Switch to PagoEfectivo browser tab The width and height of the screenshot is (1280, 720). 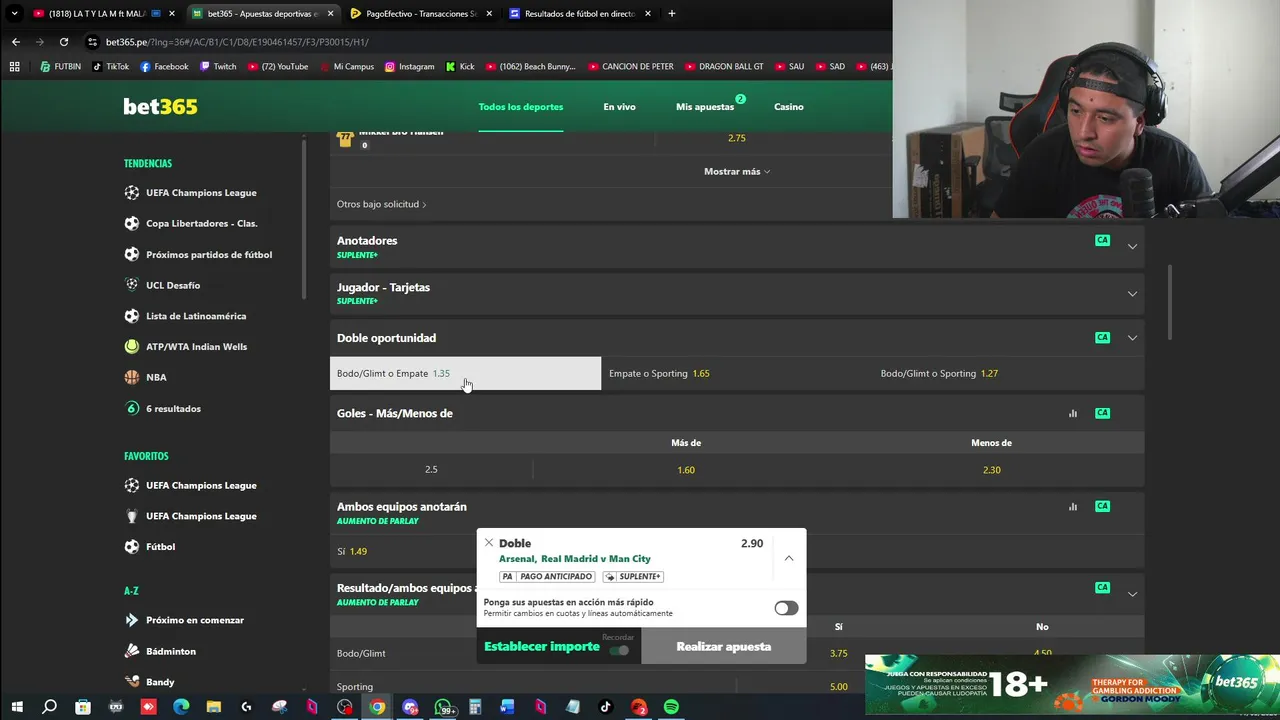click(x=420, y=14)
